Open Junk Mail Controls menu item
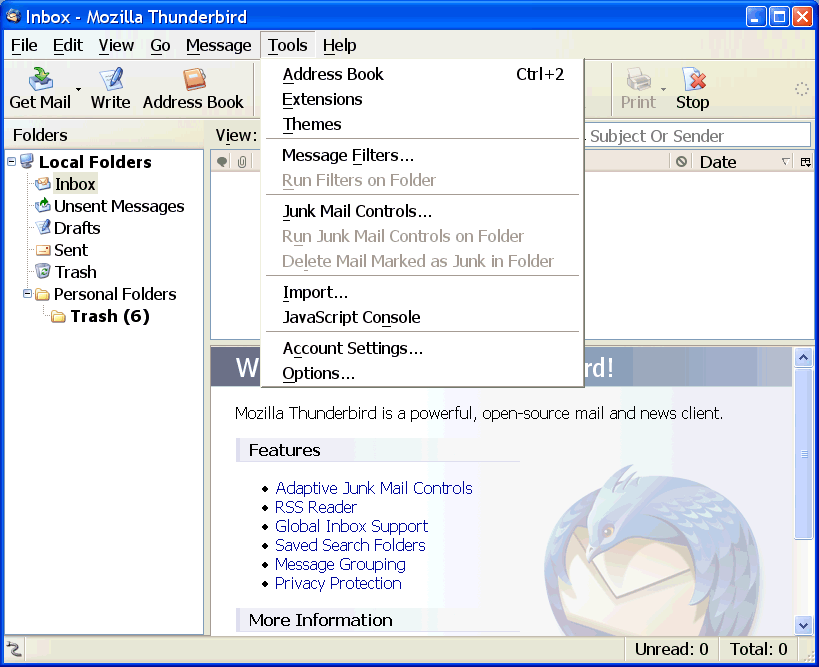This screenshot has height=667, width=819. pyautogui.click(x=422, y=211)
